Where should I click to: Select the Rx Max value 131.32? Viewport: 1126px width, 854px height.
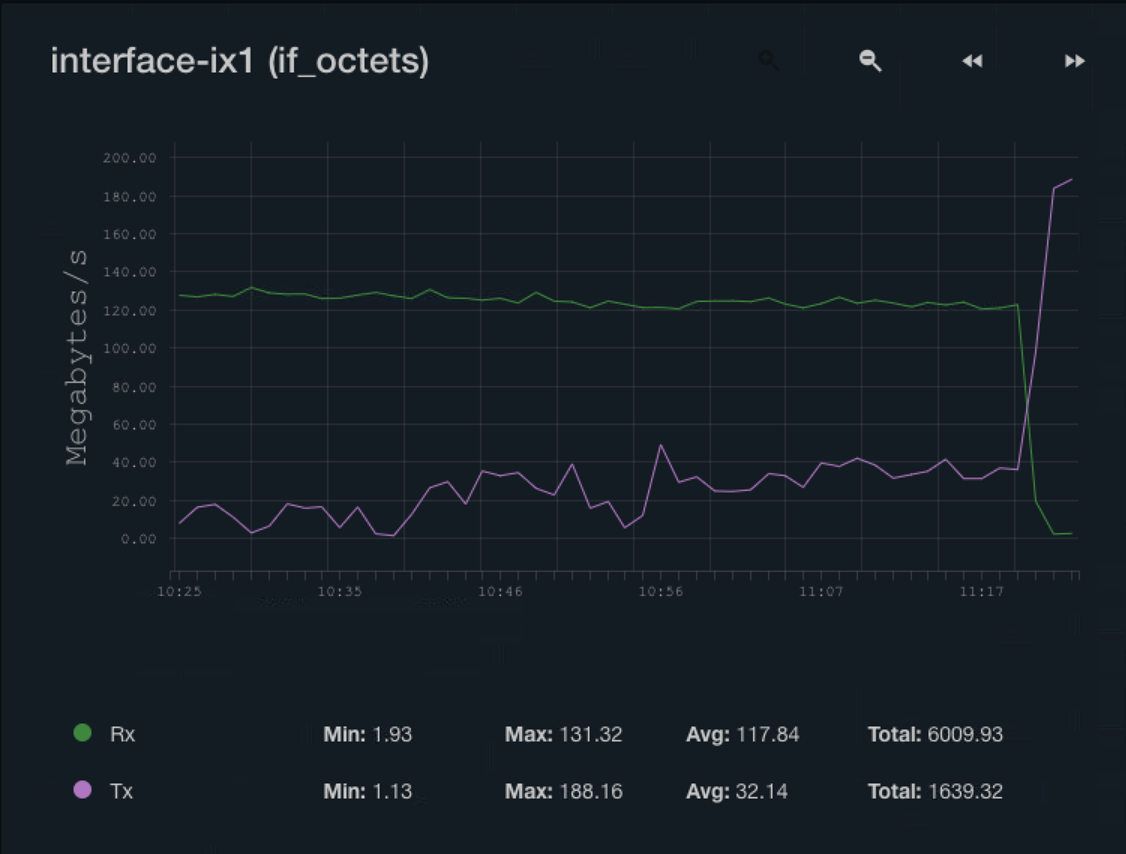[x=589, y=735]
